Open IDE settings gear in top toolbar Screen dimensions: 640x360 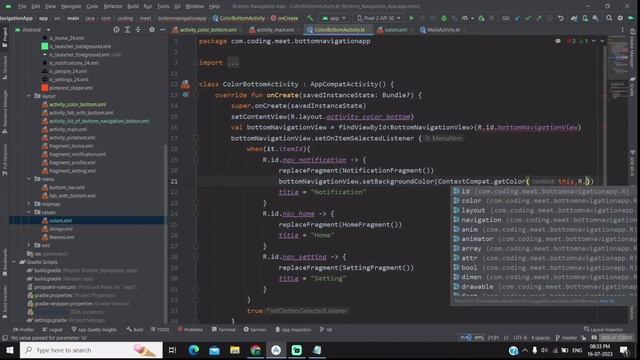(x=620, y=18)
